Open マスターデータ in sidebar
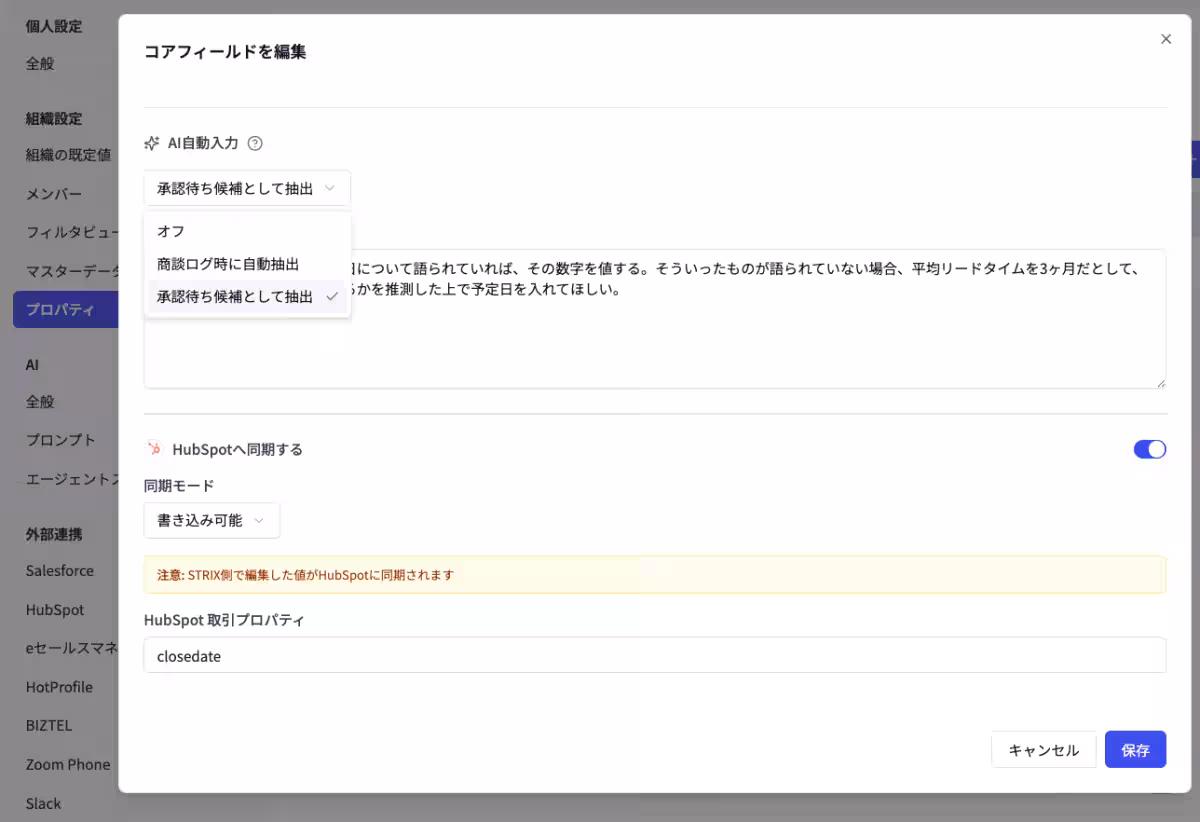The image size is (1200, 822). click(x=72, y=271)
